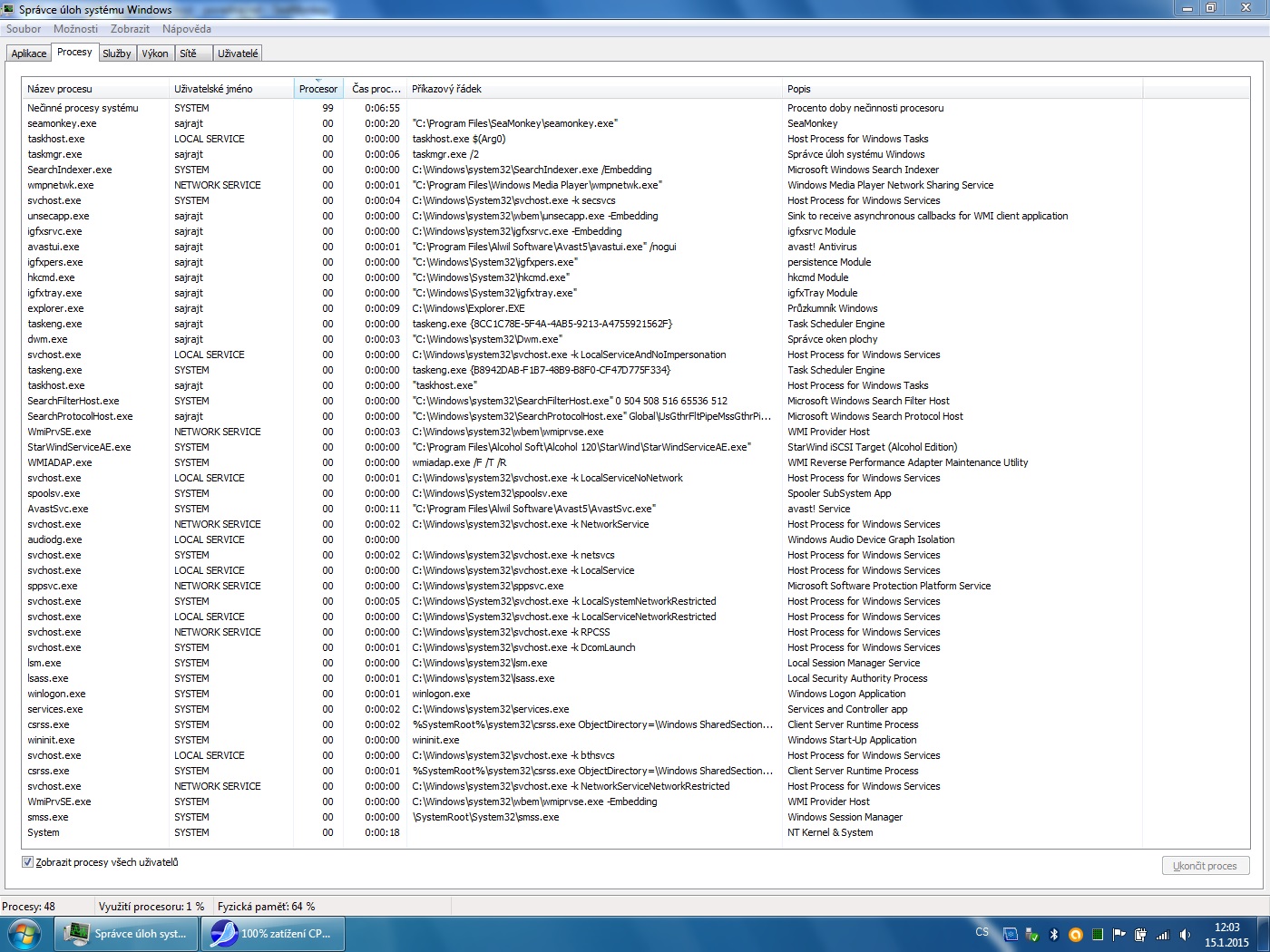Switch to the SeaMonkey taskbar window

(x=273, y=934)
